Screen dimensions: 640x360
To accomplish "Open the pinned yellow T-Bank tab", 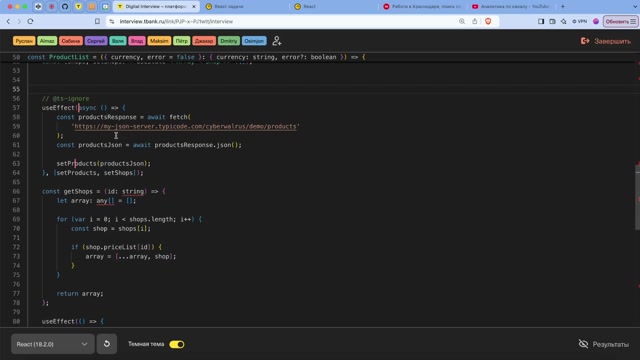I will (x=78, y=7).
